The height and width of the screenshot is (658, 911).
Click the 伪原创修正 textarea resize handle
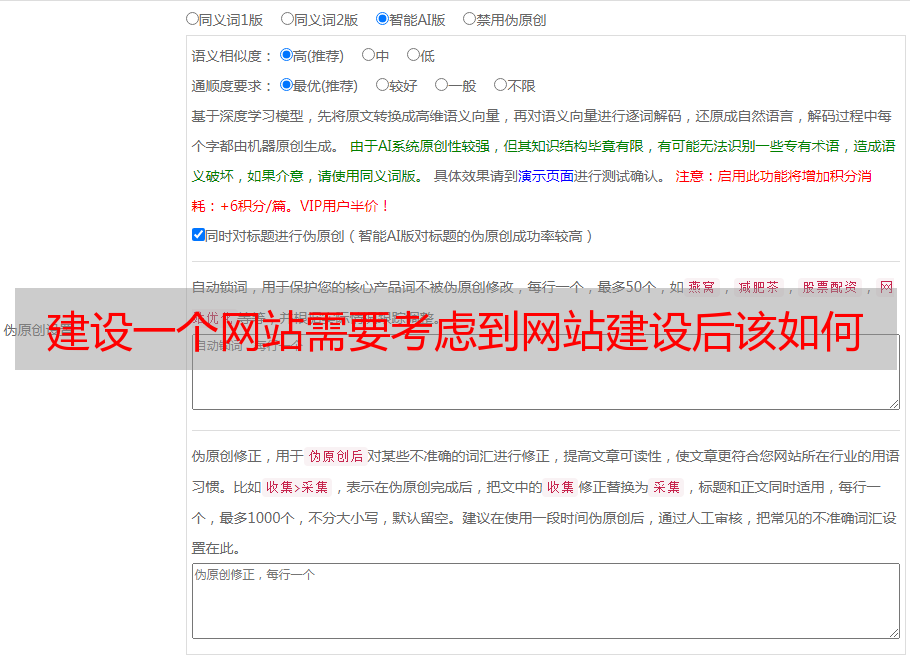click(x=893, y=632)
